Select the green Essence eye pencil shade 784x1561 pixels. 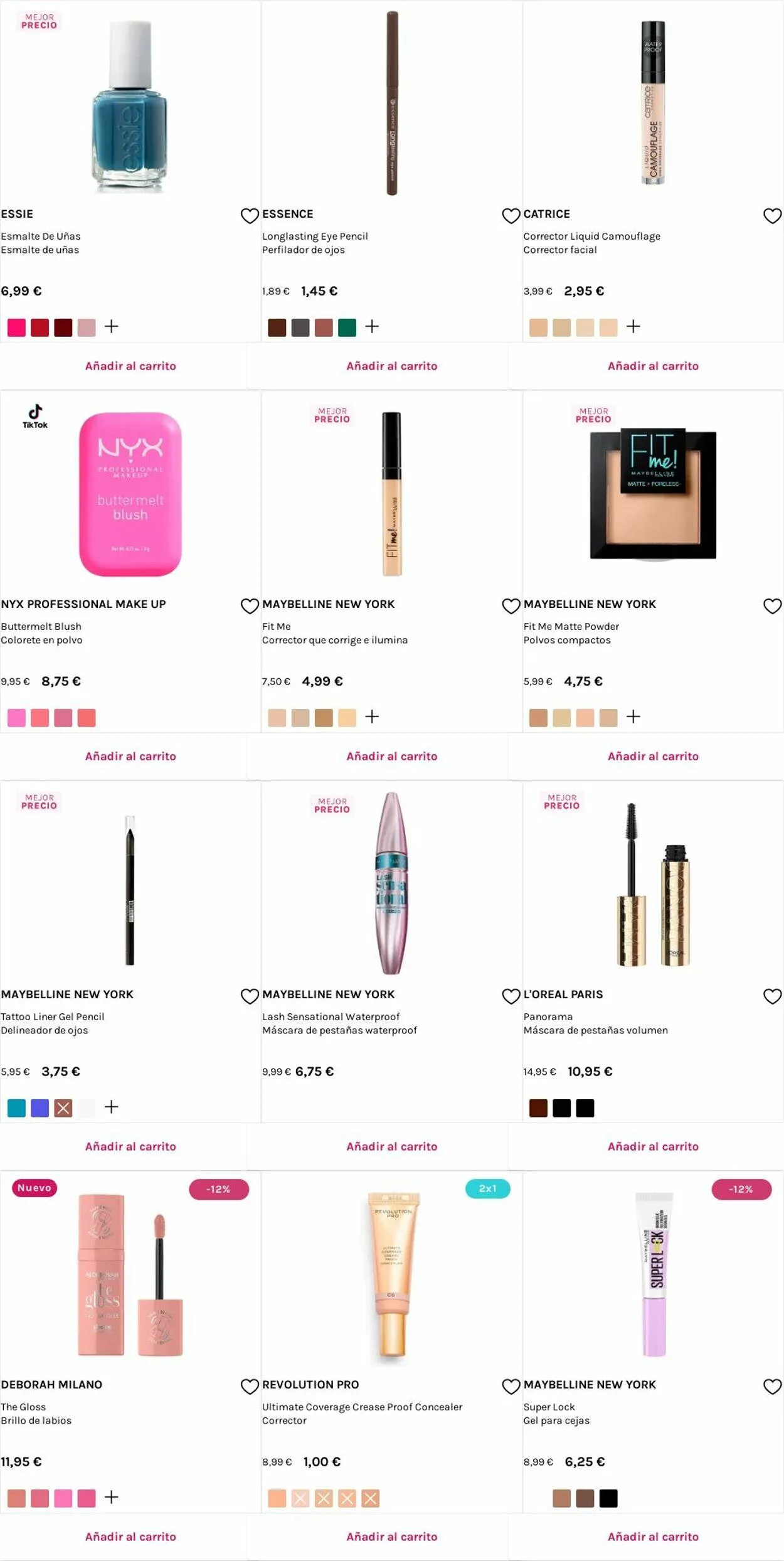pyautogui.click(x=347, y=328)
